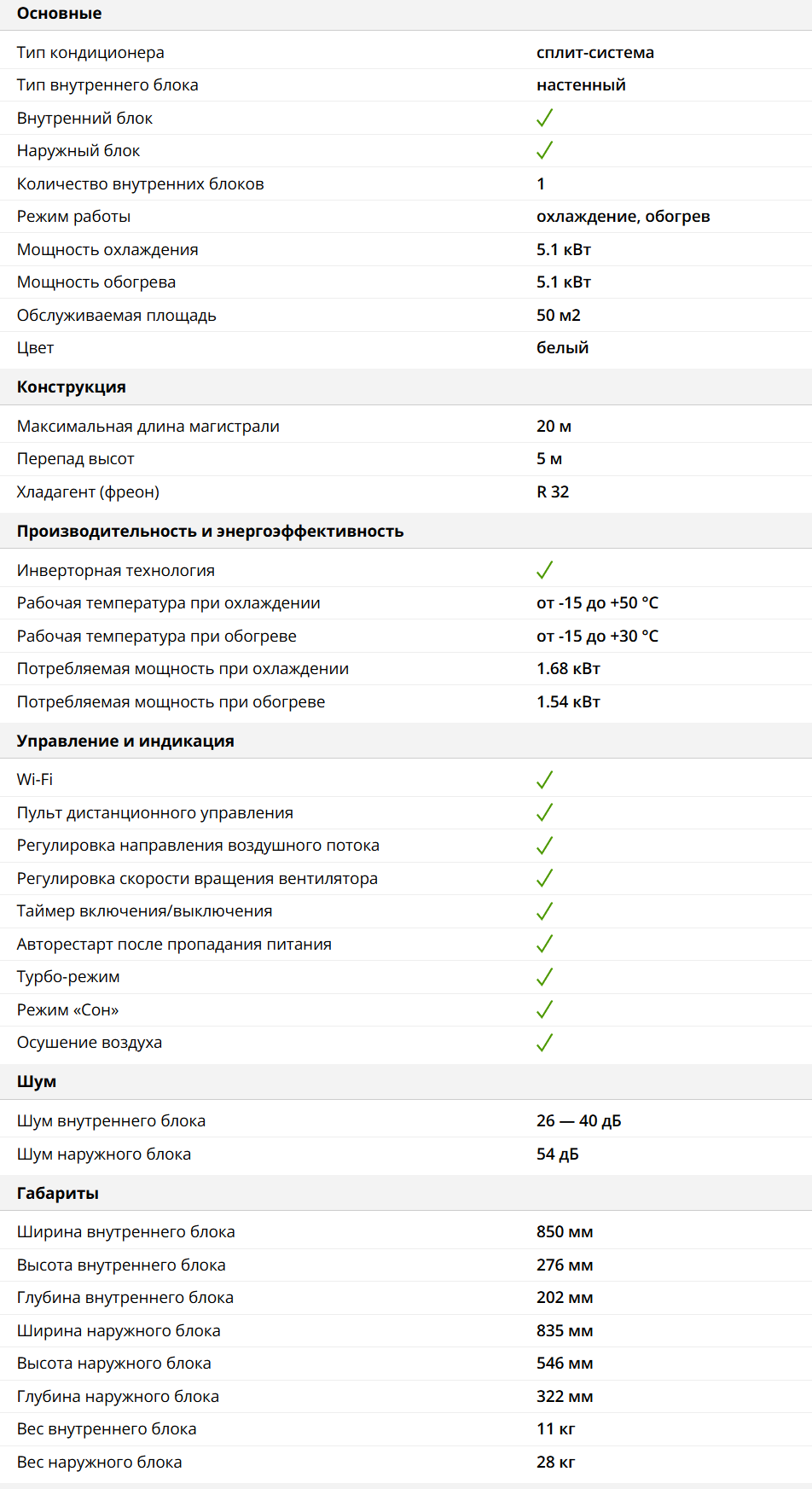Click the Шум section header

[37, 1082]
